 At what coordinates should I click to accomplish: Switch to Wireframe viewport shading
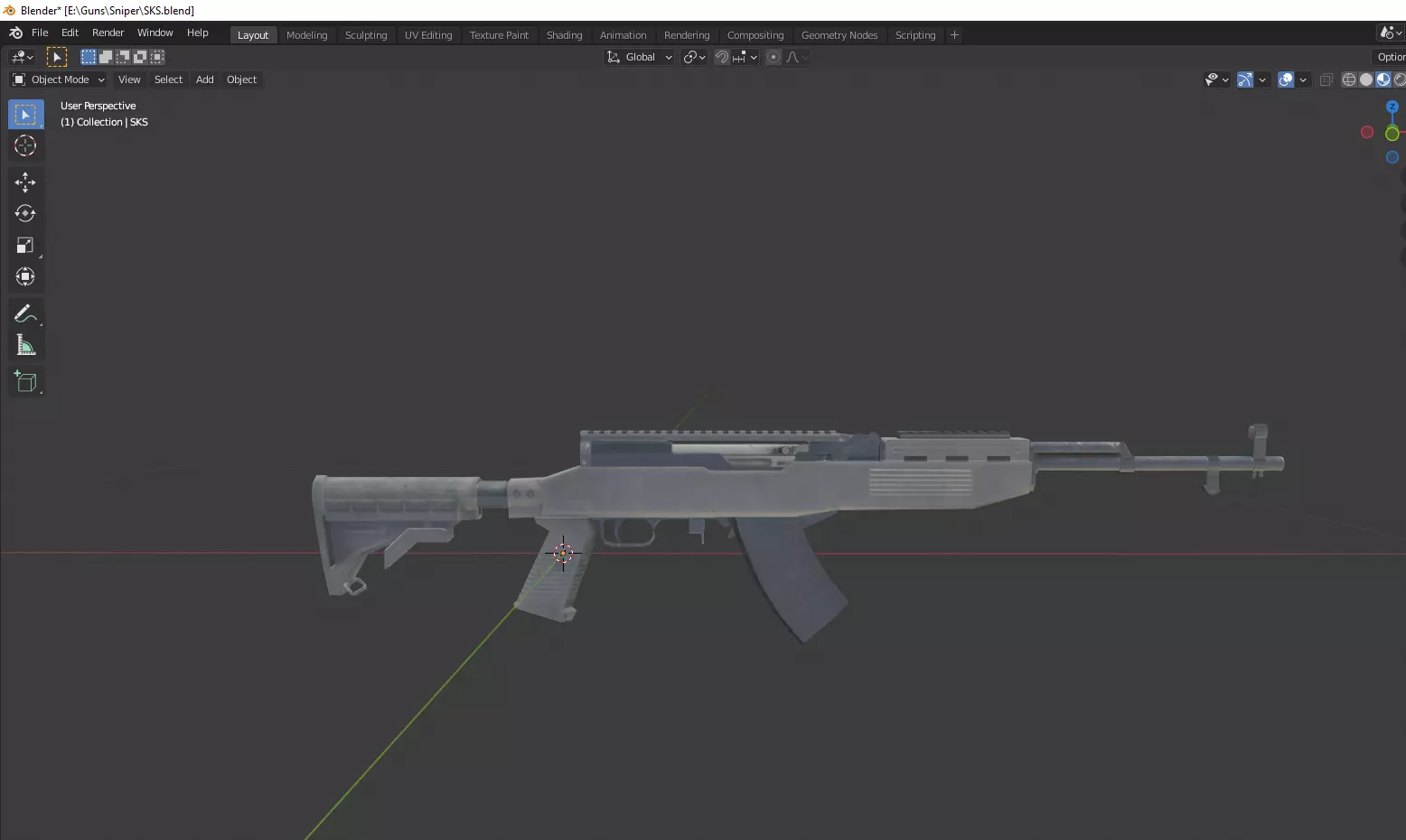click(x=1349, y=79)
